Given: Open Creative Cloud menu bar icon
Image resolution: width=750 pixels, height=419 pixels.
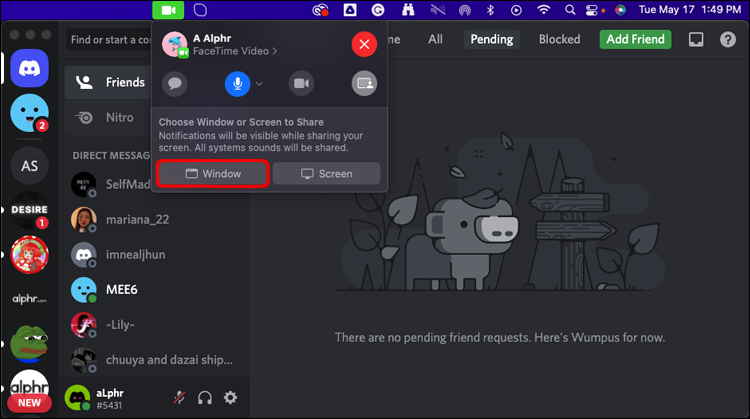Looking at the screenshot, I should point(320,10).
